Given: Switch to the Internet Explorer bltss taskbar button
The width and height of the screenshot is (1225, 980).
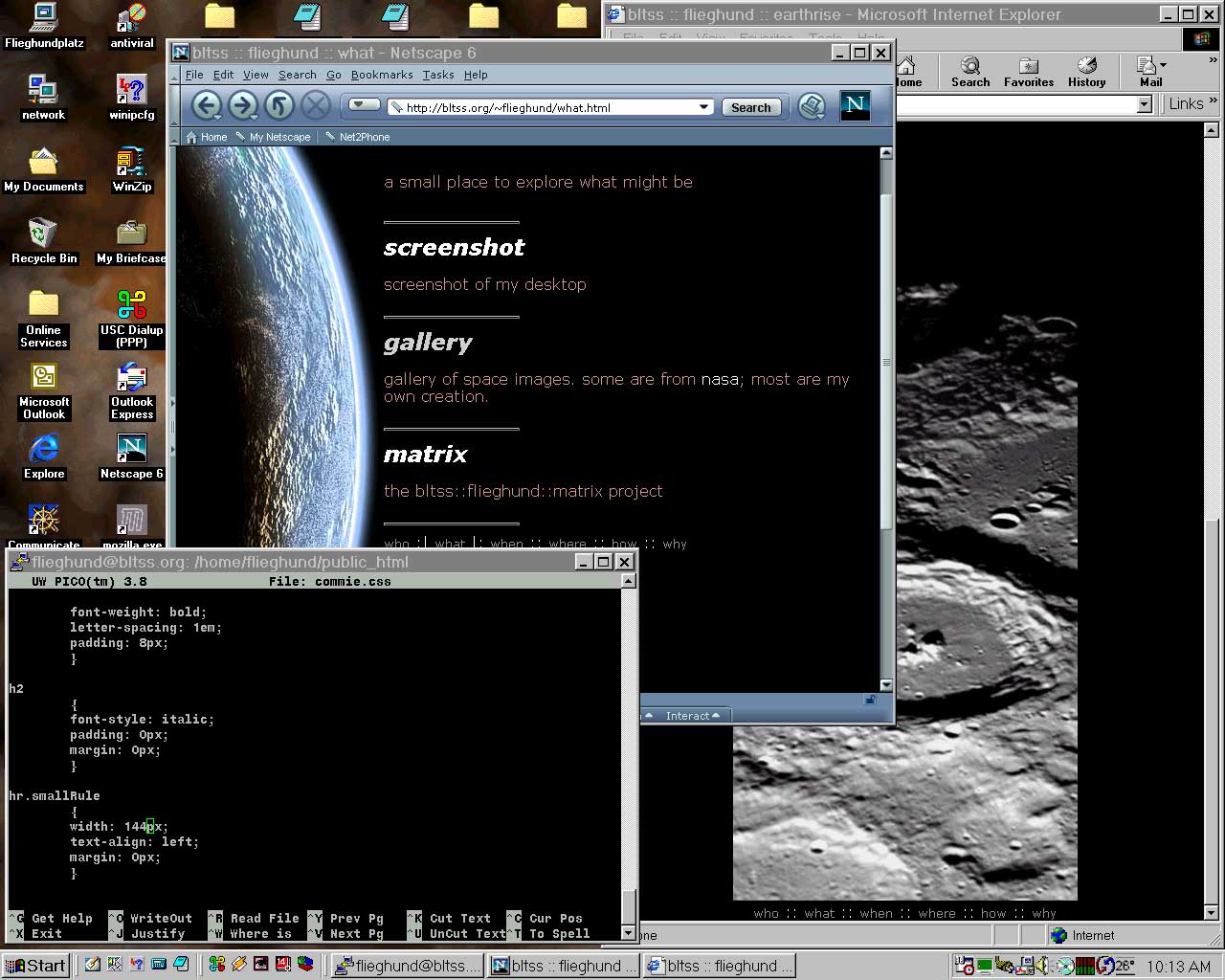Looking at the screenshot, I should 719,966.
